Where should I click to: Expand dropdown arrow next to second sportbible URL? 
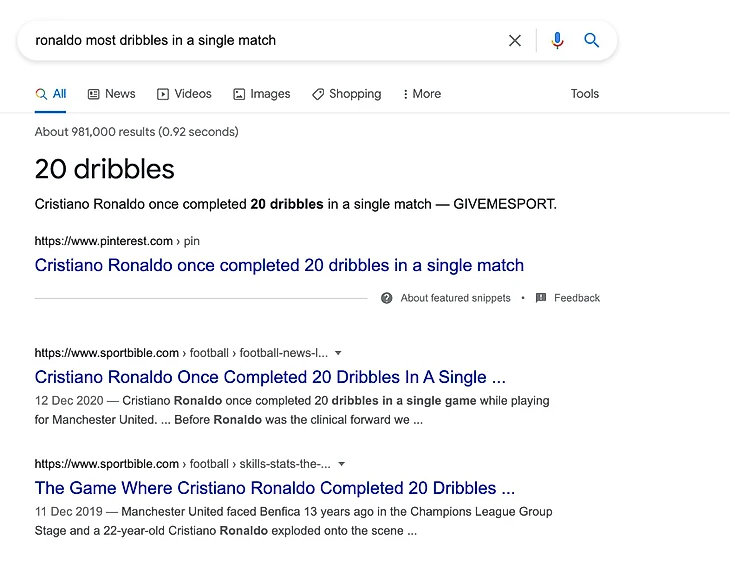point(342,464)
